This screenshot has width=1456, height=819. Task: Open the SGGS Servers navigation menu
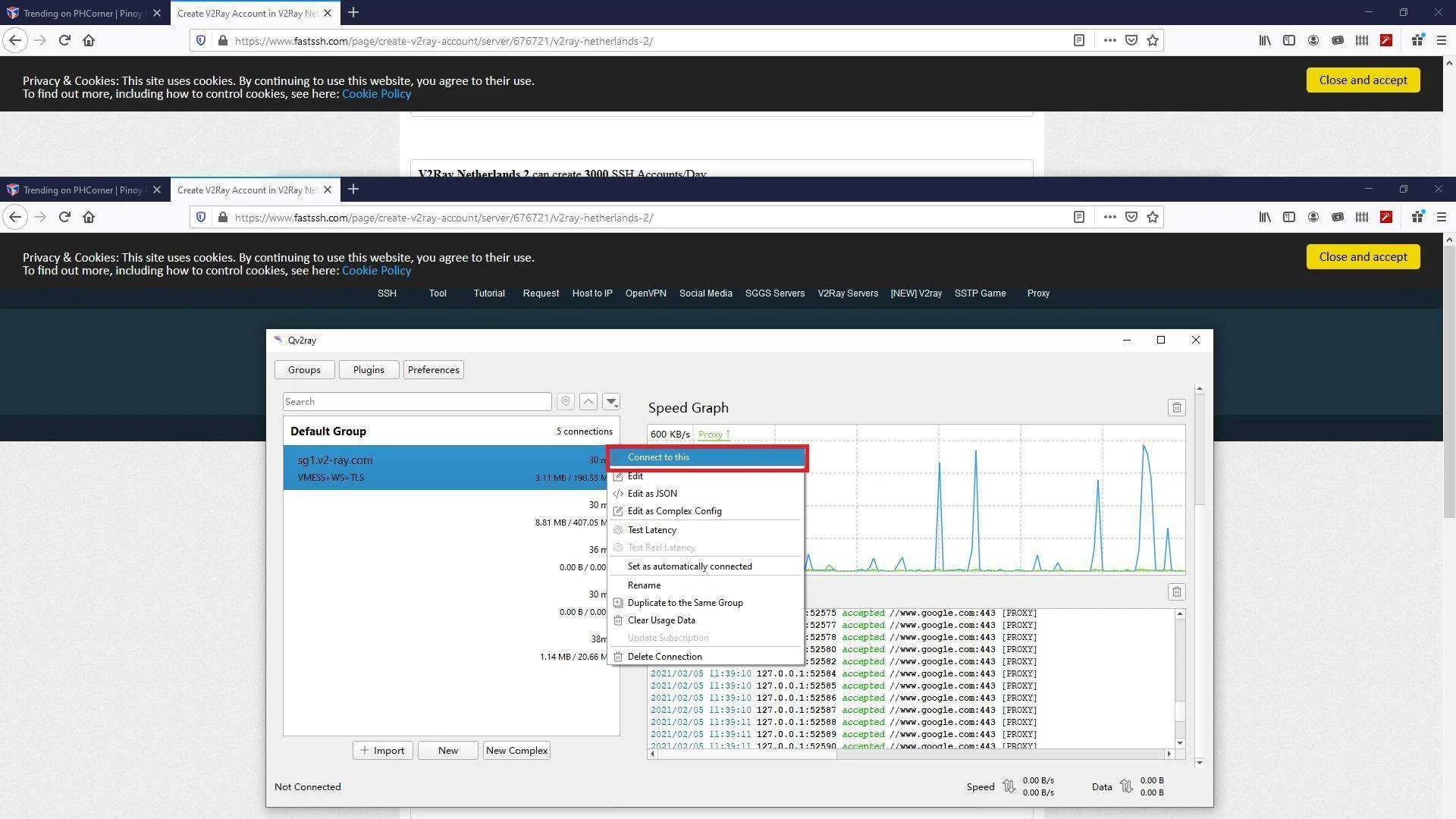pos(775,293)
